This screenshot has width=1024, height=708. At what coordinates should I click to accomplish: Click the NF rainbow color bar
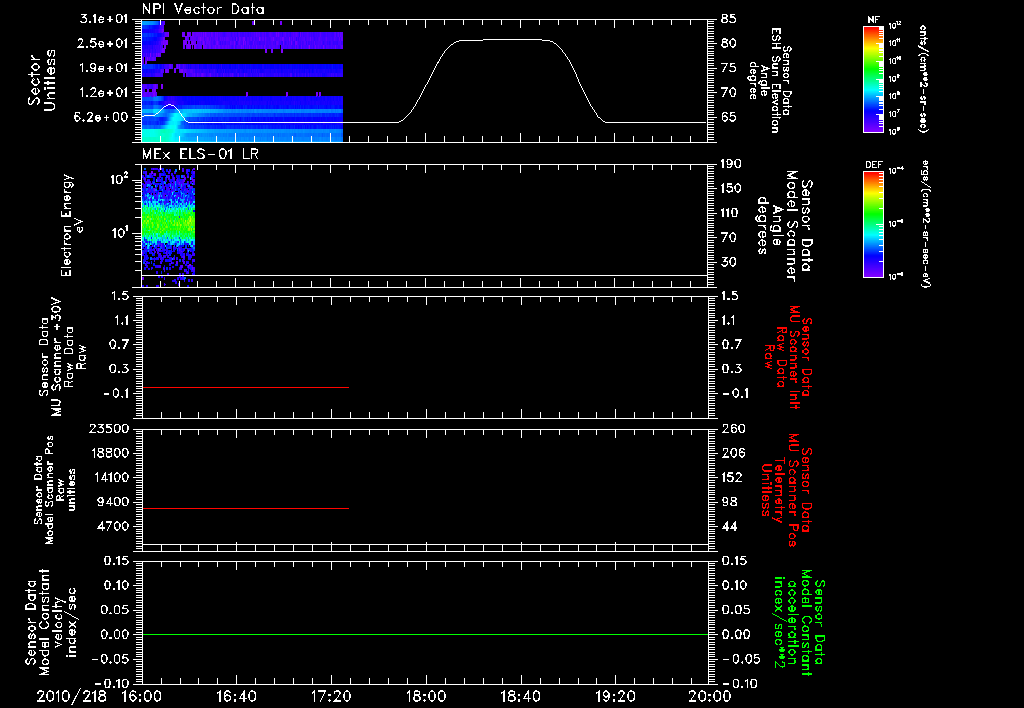tap(874, 78)
